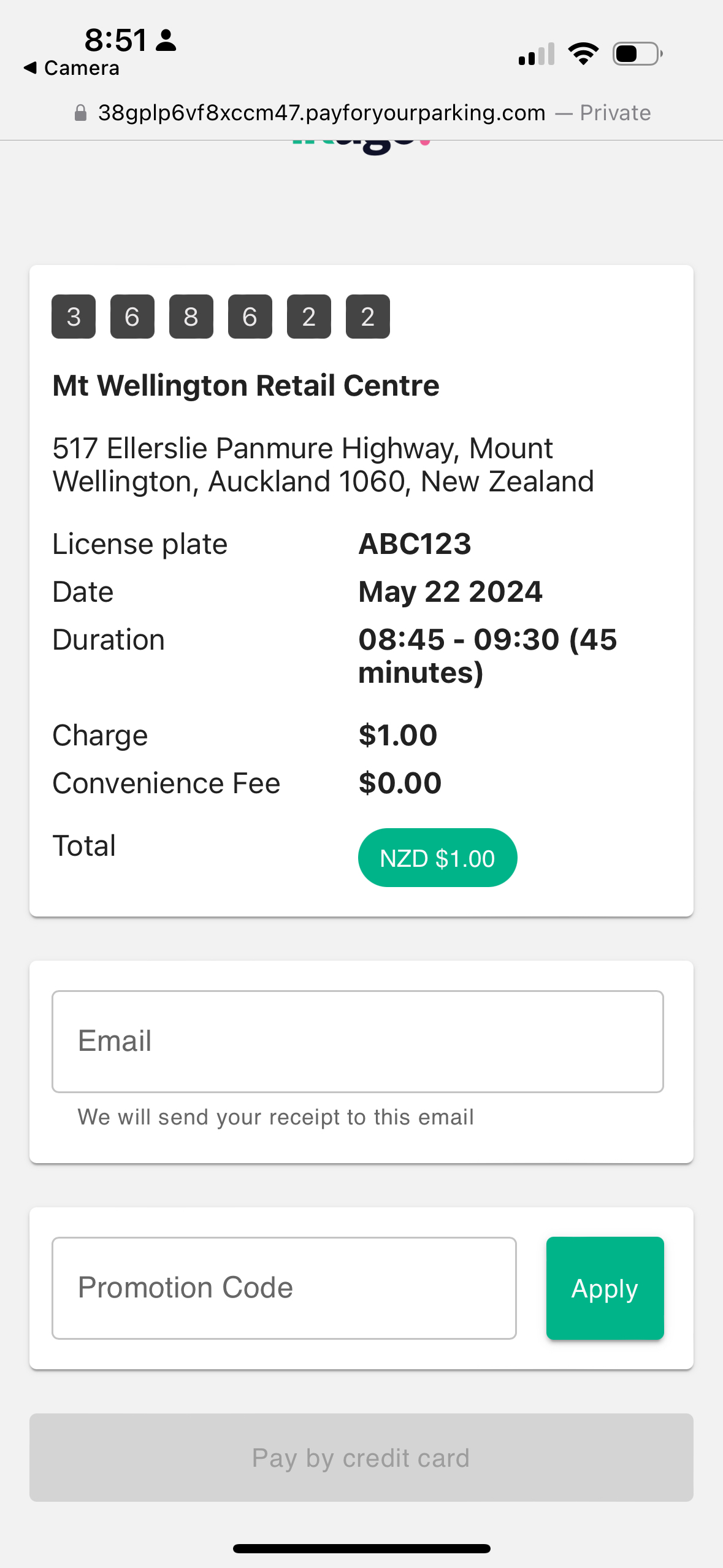The image size is (723, 1568).
Task: Tap the home indicator bar at bottom
Action: [361, 1548]
